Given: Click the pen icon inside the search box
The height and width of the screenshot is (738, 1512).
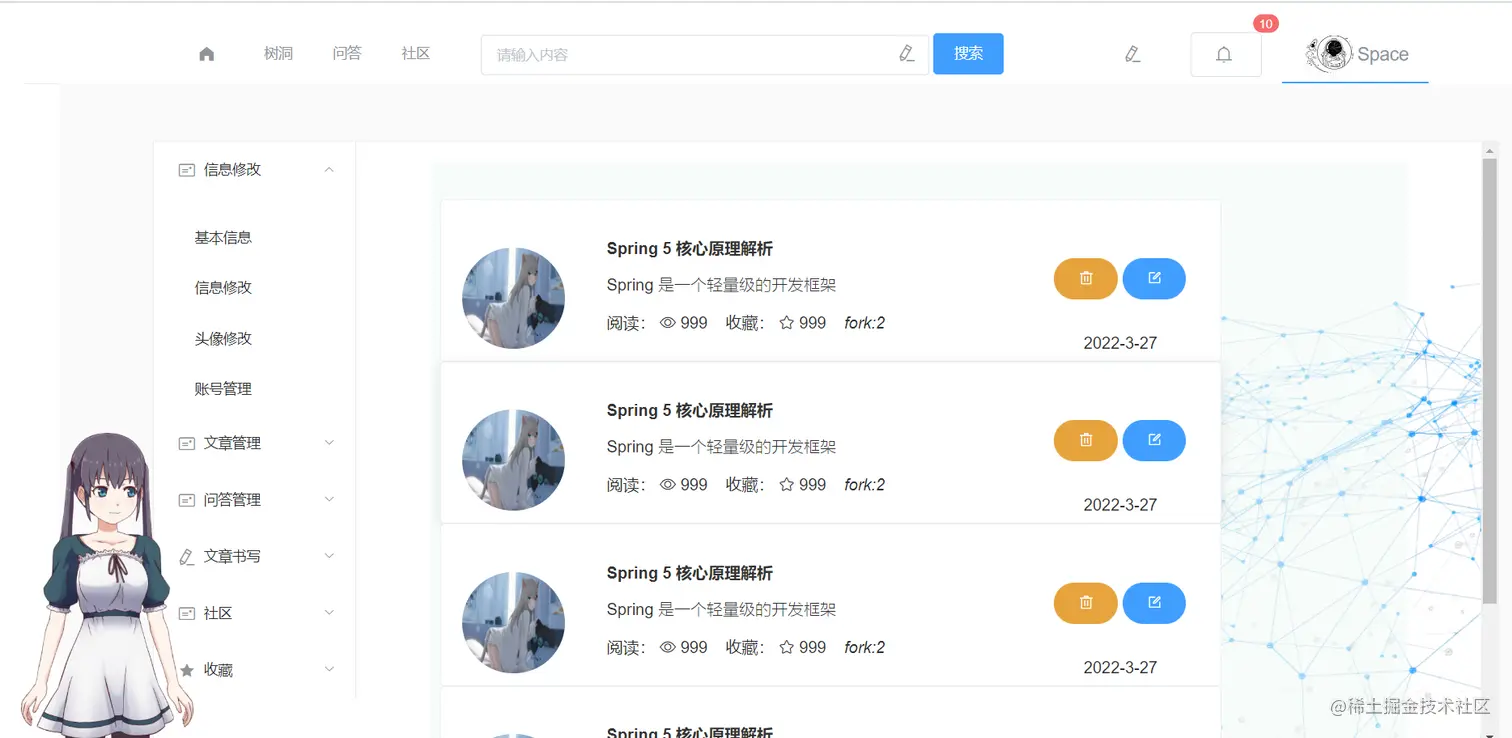Looking at the screenshot, I should [906, 54].
